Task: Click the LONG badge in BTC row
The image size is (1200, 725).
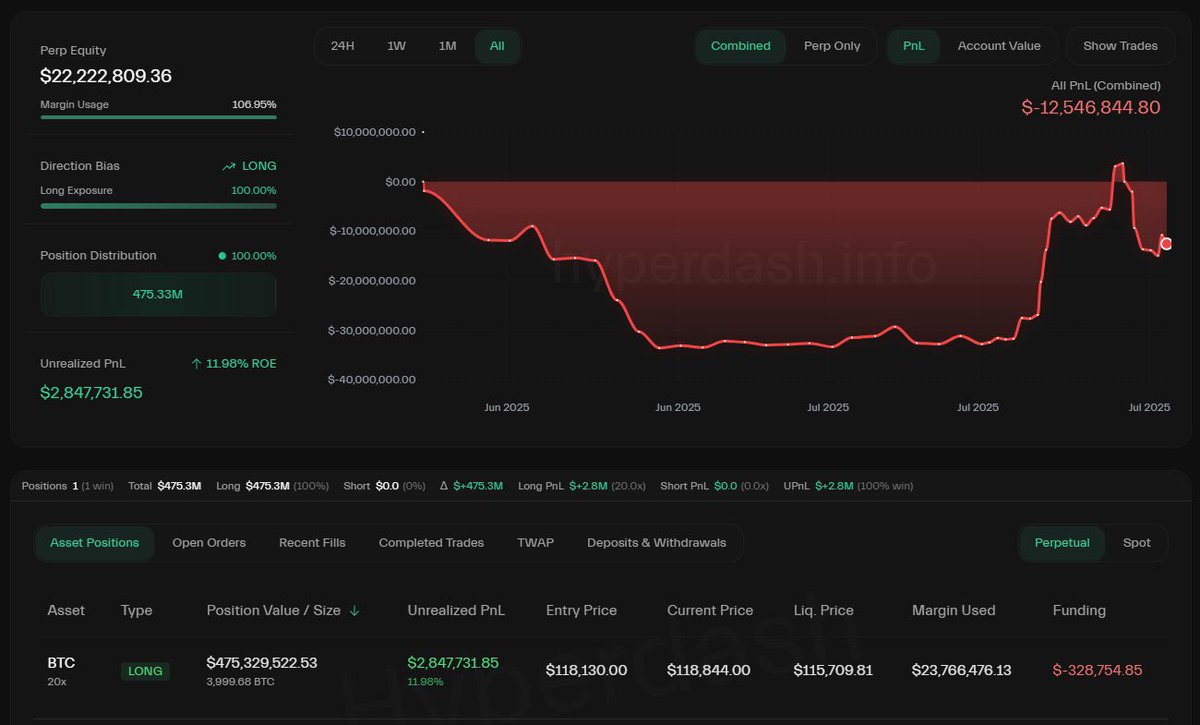Action: (145, 671)
